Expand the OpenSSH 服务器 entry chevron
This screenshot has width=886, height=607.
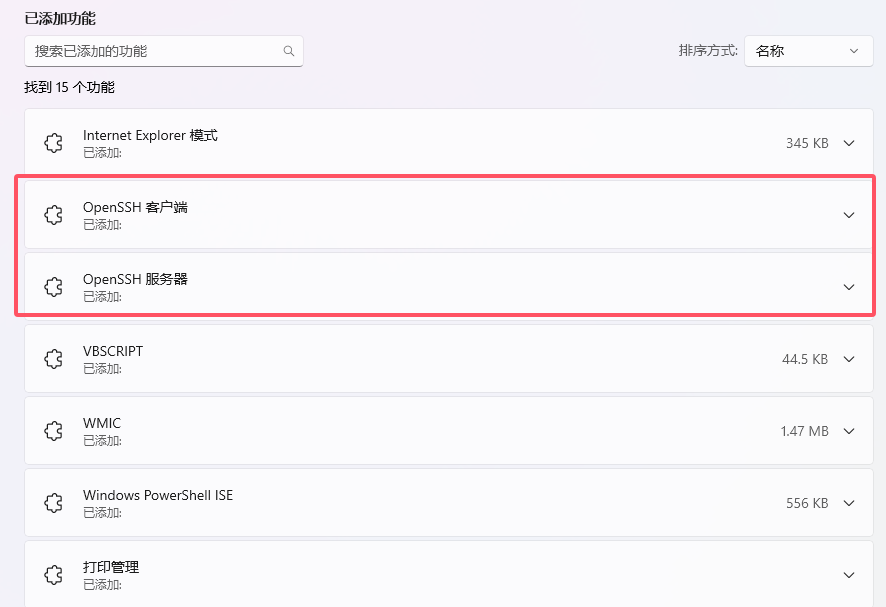(849, 287)
